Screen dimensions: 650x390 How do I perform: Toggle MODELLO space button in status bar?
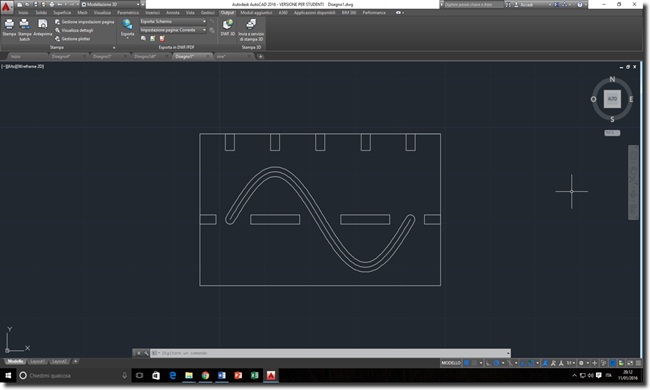451,363
